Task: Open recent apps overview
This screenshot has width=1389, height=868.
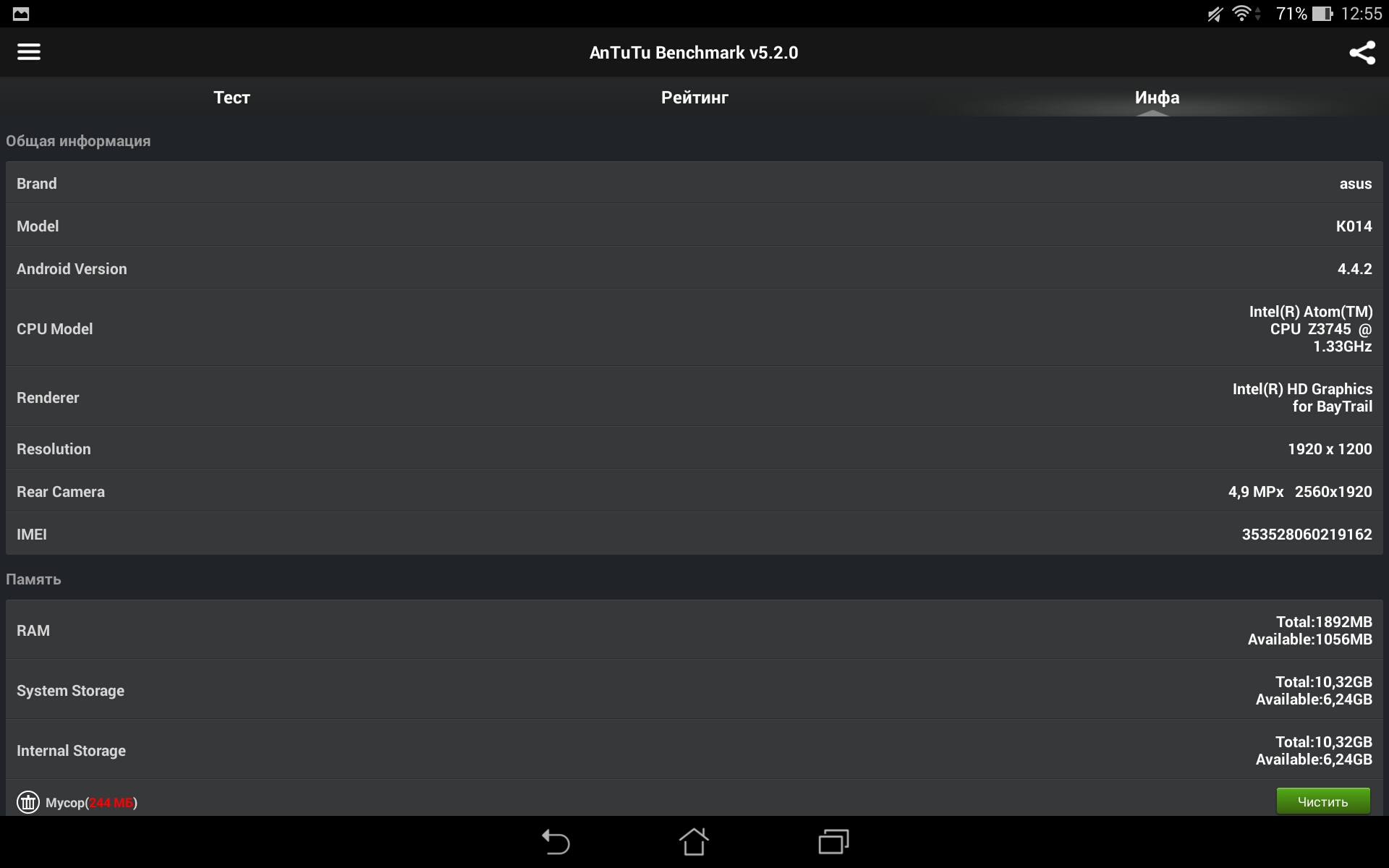Action: (833, 842)
